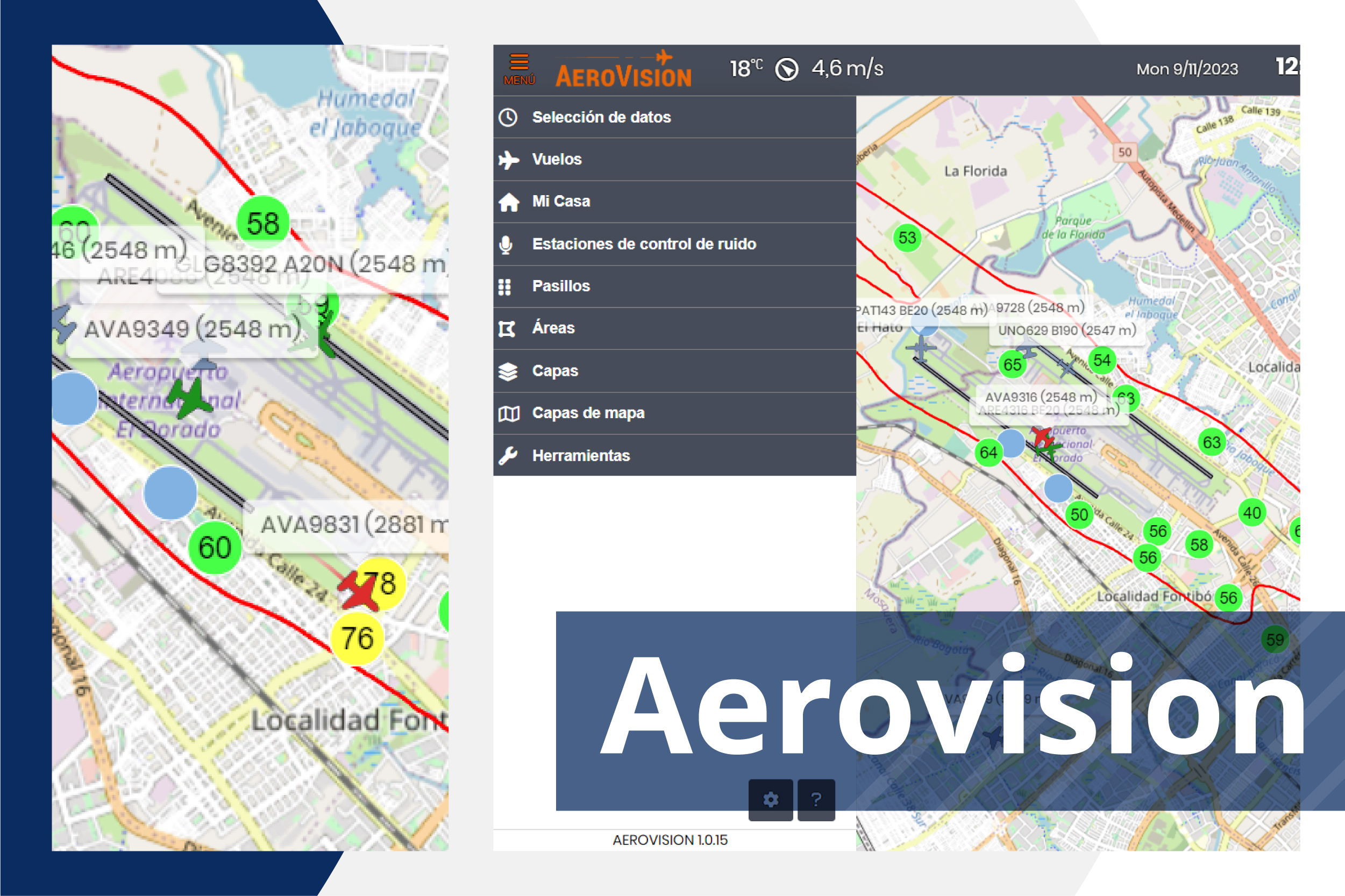Click the 4,6 m/s wind speed readout

848,69
